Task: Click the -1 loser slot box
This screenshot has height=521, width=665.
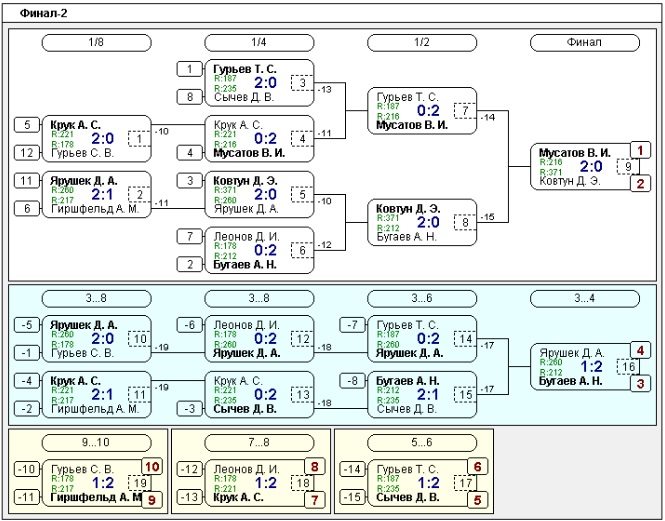Action: coord(27,353)
